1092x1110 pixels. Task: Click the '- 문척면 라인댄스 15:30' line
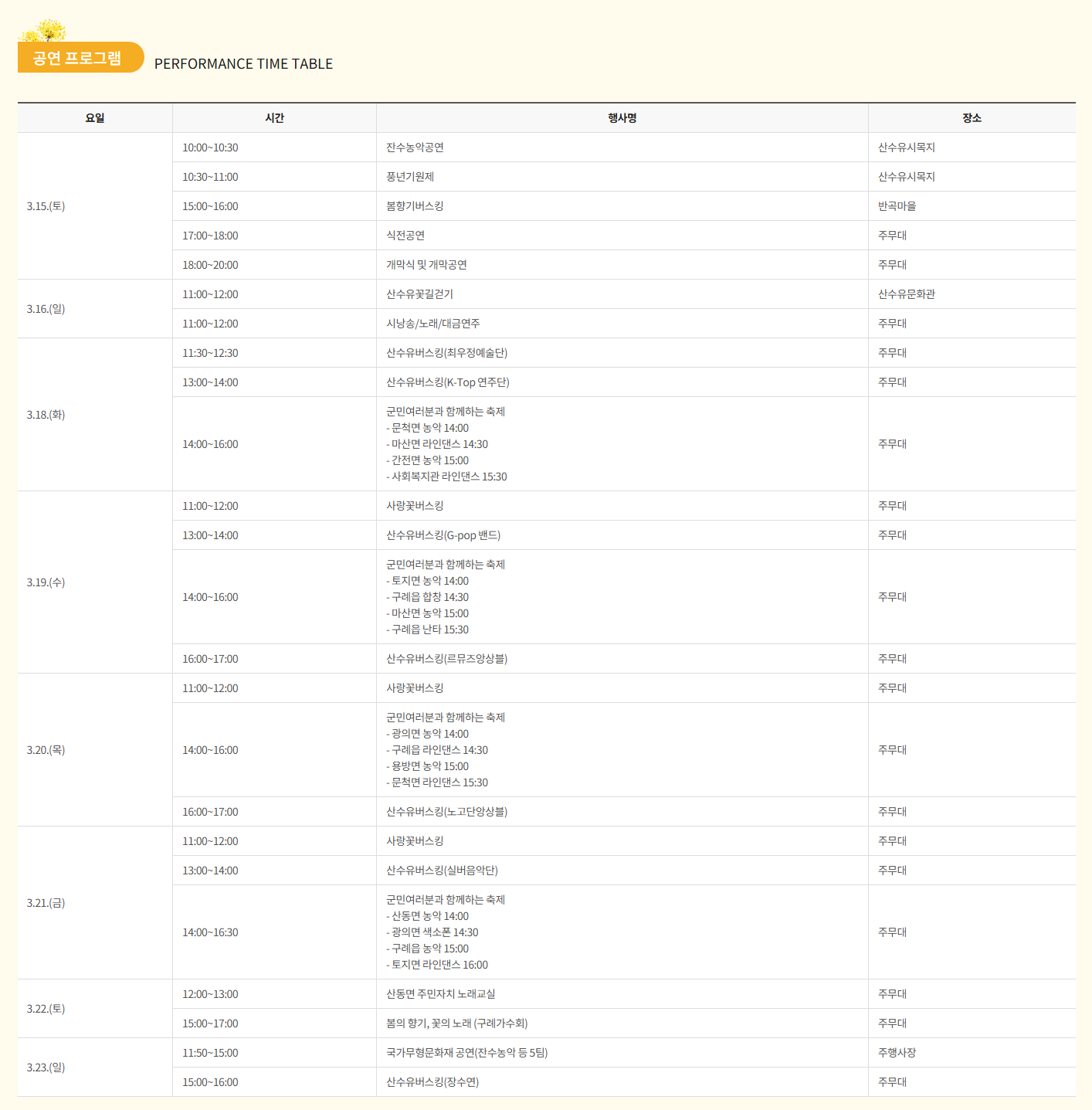tap(437, 782)
